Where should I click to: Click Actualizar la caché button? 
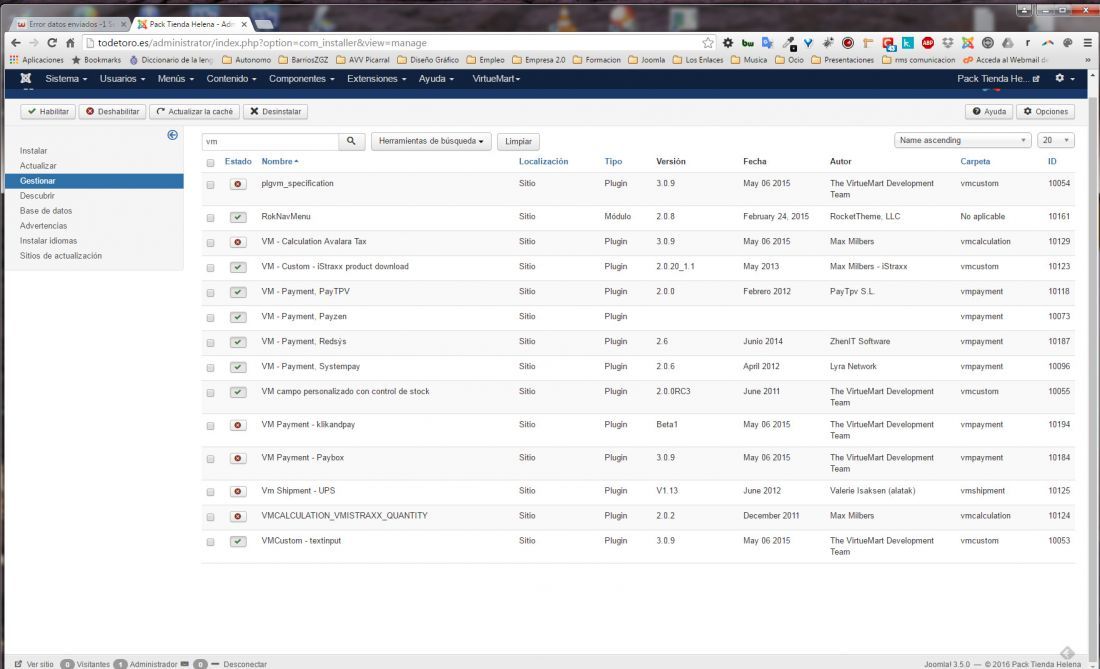click(x=194, y=112)
